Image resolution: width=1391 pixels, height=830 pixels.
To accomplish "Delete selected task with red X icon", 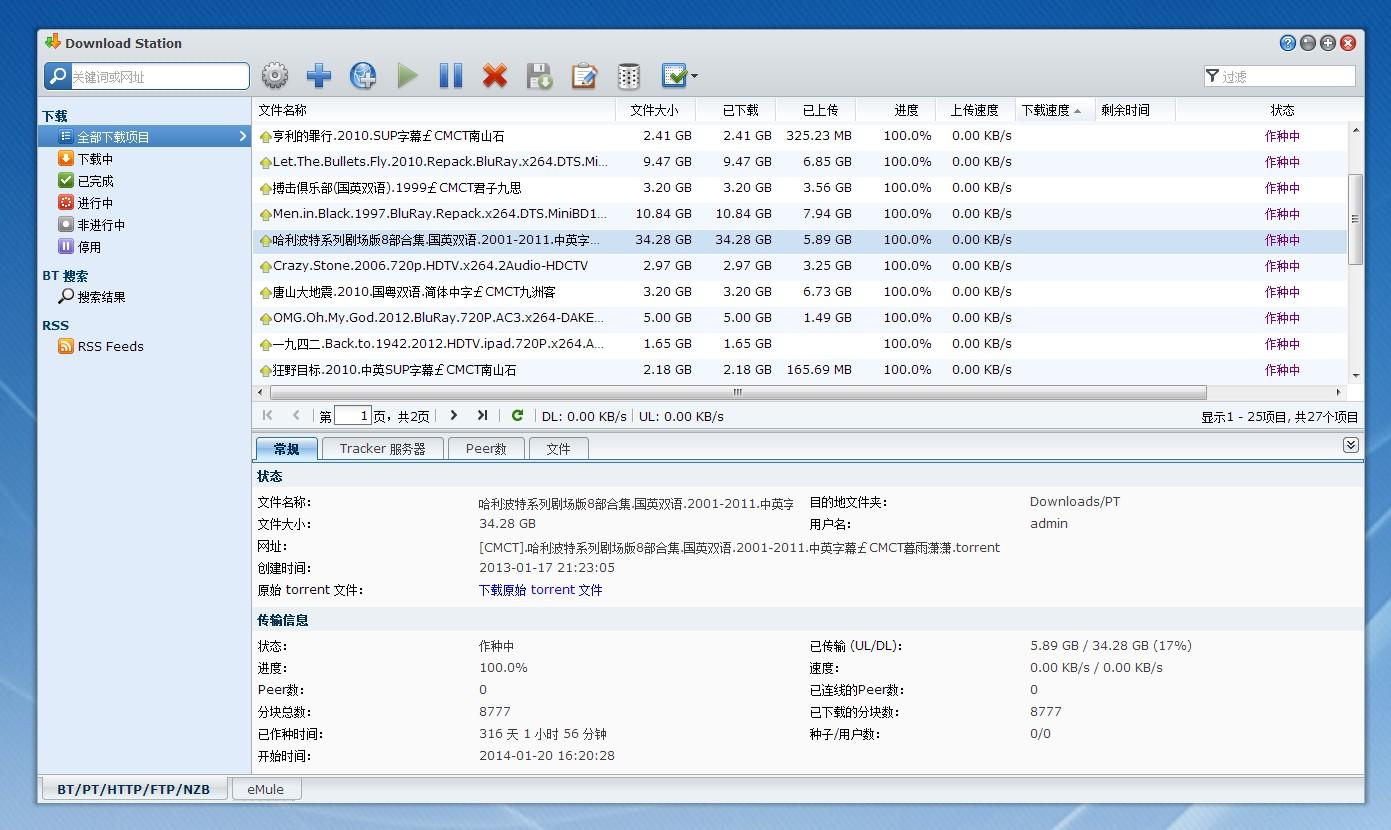I will tap(495, 75).
